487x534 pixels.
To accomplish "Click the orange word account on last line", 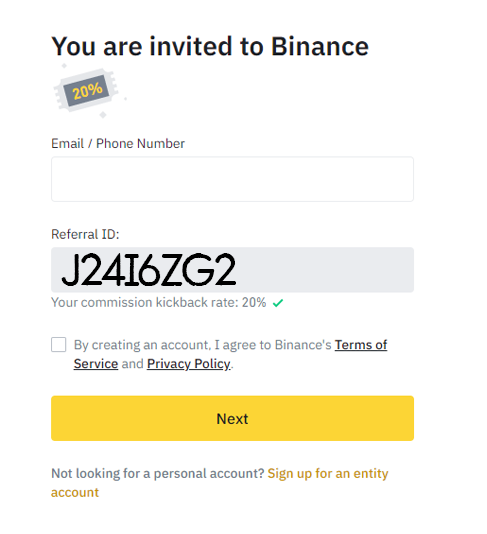I will pos(75,492).
